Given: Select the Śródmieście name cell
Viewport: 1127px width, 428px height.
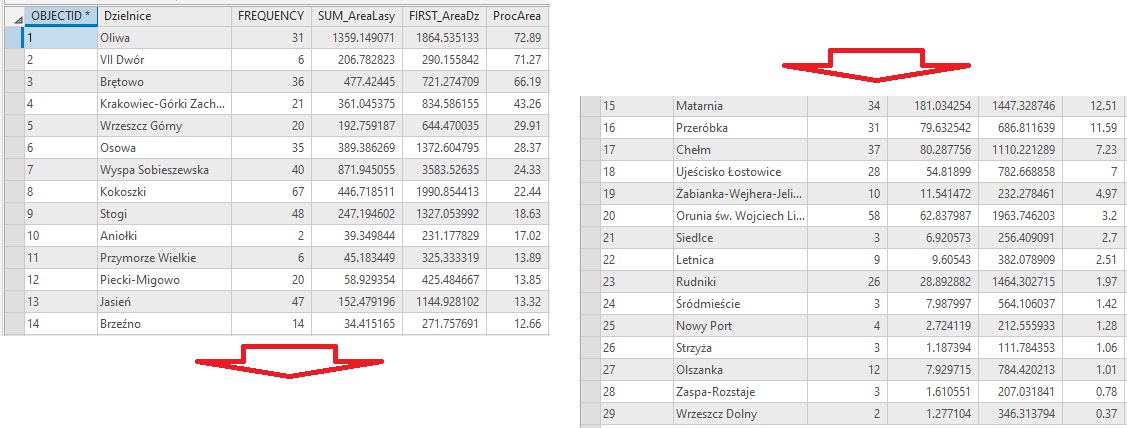Looking at the screenshot, I should point(740,304).
